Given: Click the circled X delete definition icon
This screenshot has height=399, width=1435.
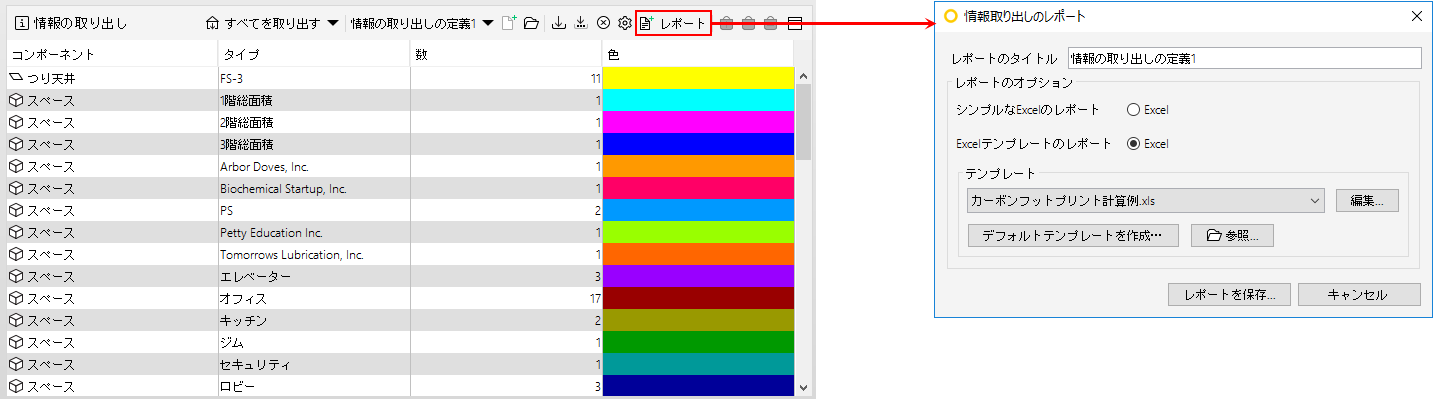Looking at the screenshot, I should pyautogui.click(x=603, y=23).
